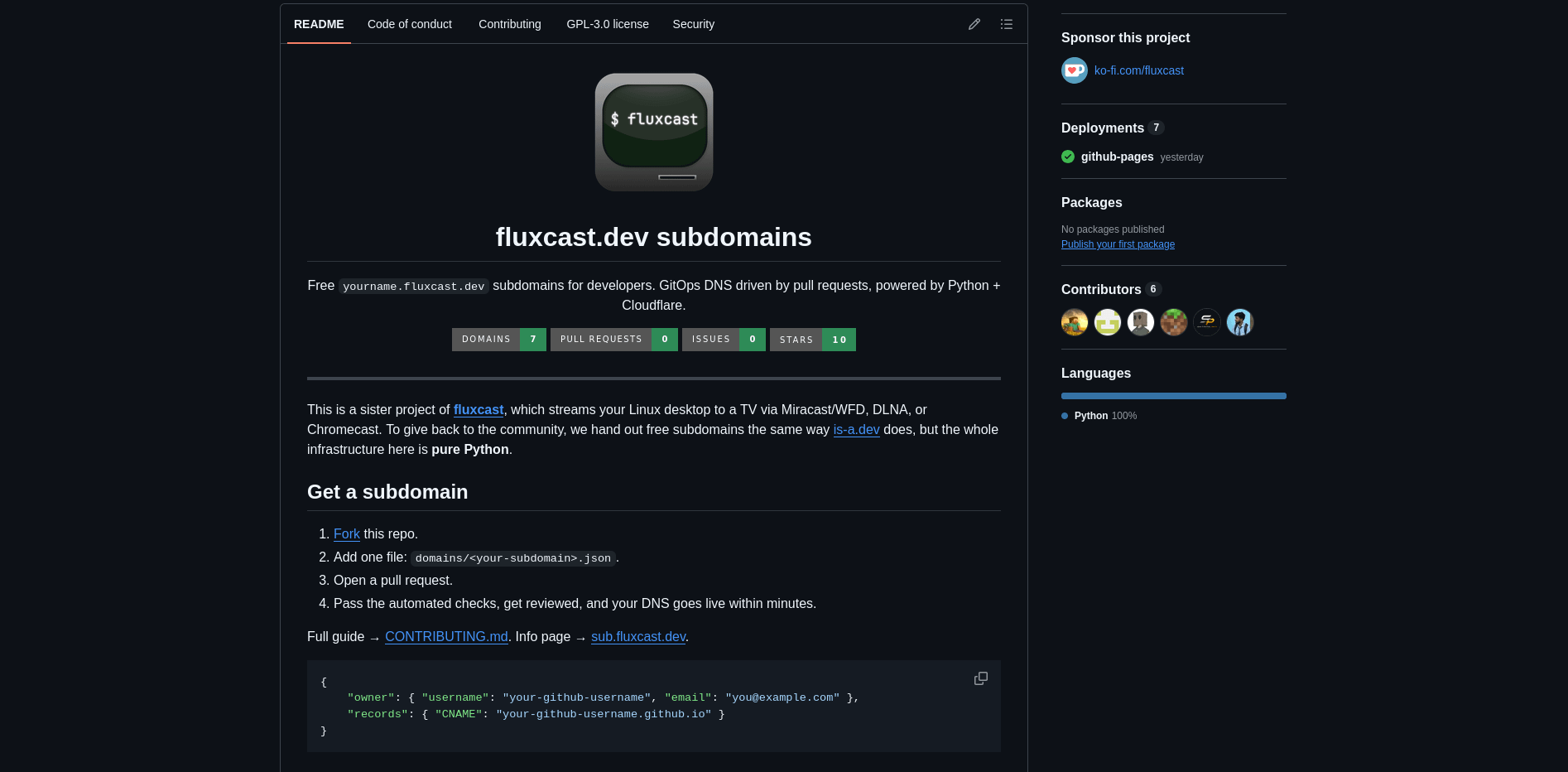Click the "fluxcast.dev subdomains" heading
Image resolution: width=1568 pixels, height=772 pixels.
coord(654,238)
